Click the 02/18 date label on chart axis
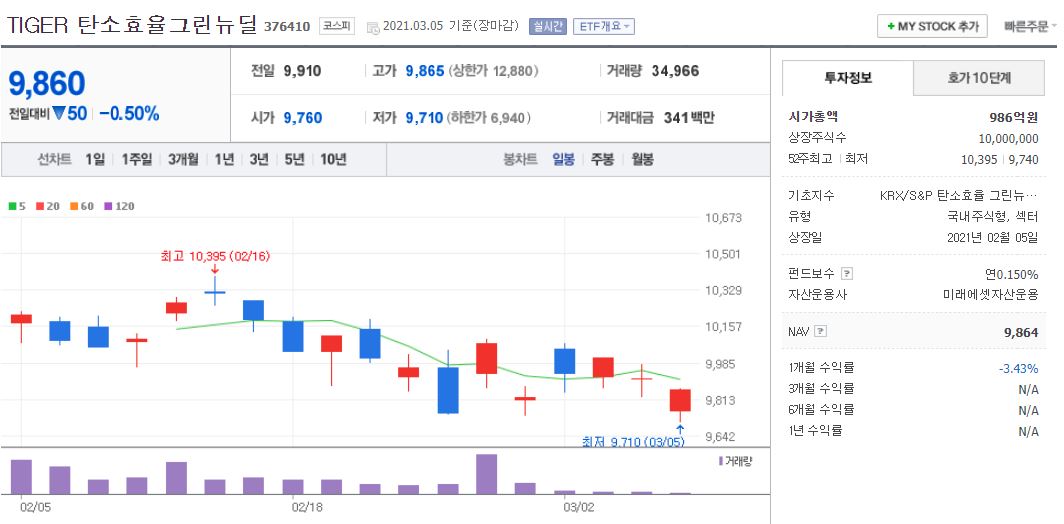 [307, 506]
